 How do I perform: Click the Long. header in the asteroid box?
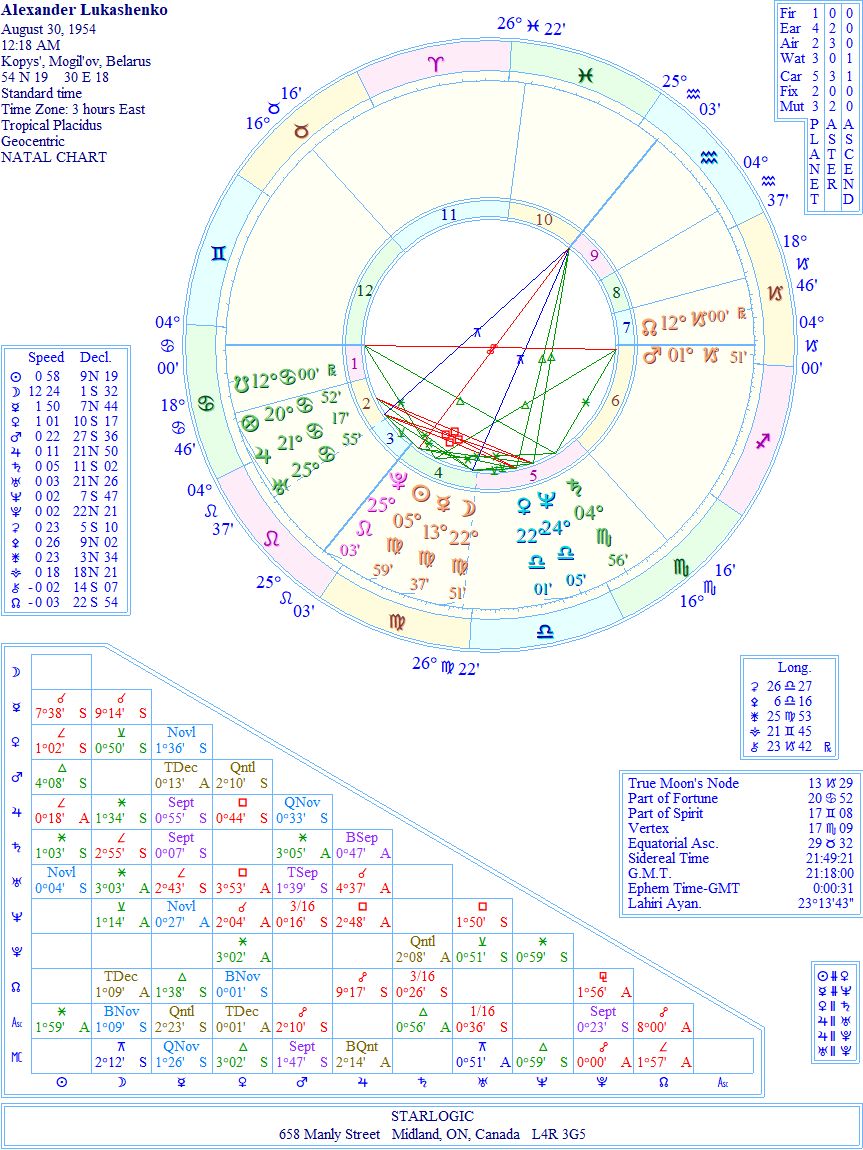coord(794,667)
